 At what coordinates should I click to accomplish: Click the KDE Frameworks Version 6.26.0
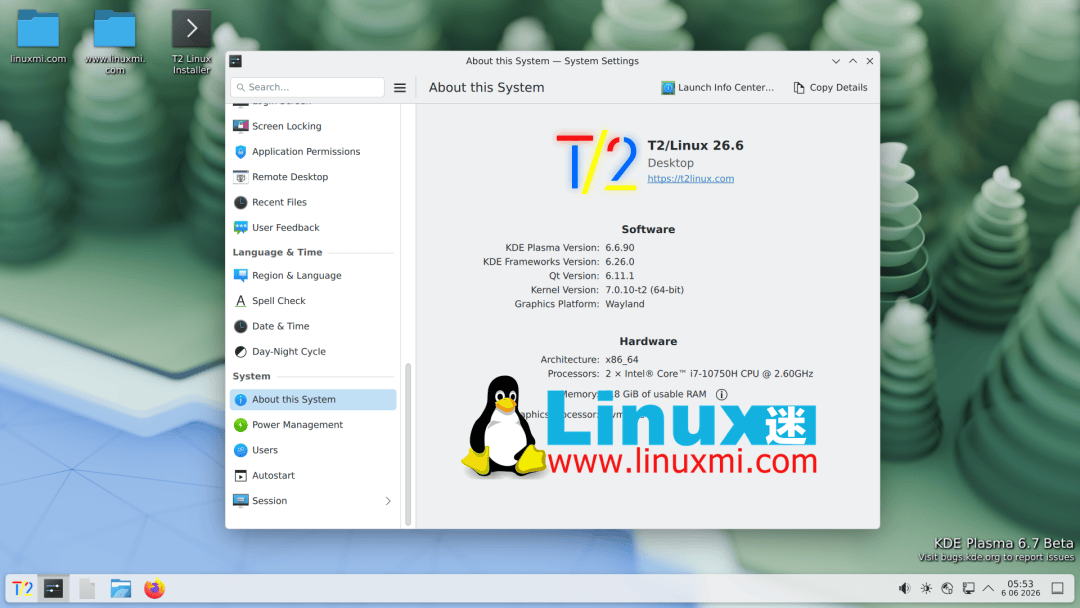click(620, 262)
